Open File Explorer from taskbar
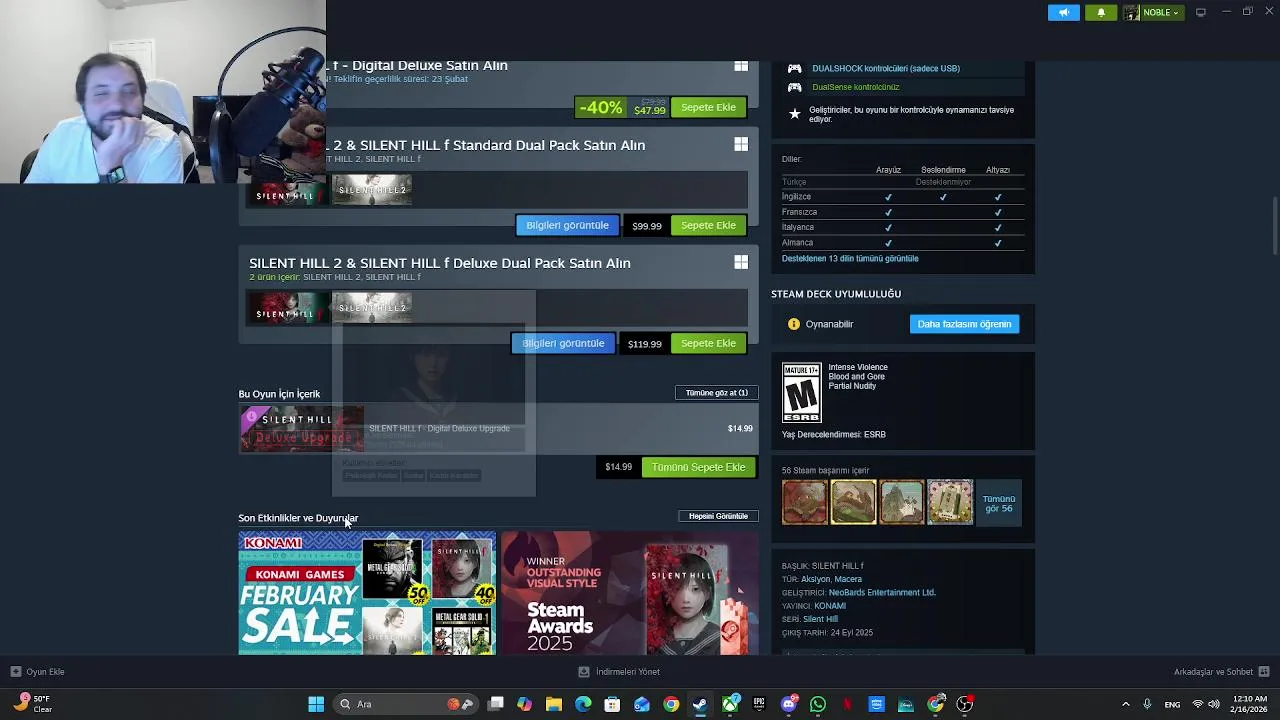The width and height of the screenshot is (1280, 720). 553,704
